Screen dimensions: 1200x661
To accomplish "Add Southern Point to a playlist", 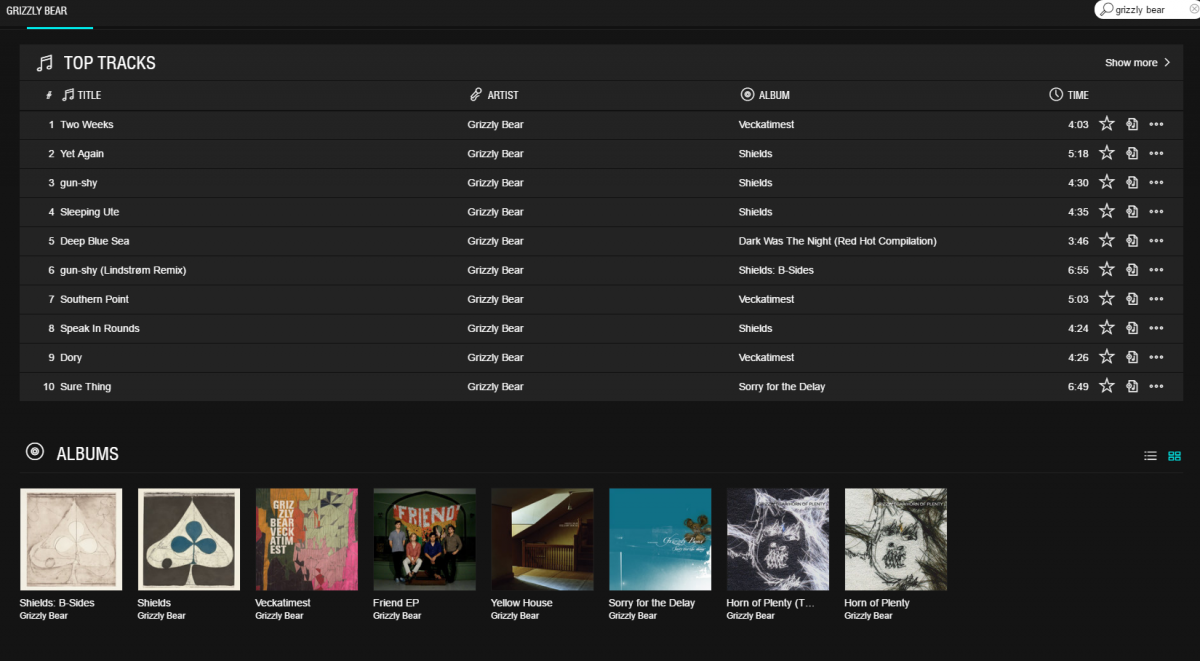I will pyautogui.click(x=1132, y=298).
